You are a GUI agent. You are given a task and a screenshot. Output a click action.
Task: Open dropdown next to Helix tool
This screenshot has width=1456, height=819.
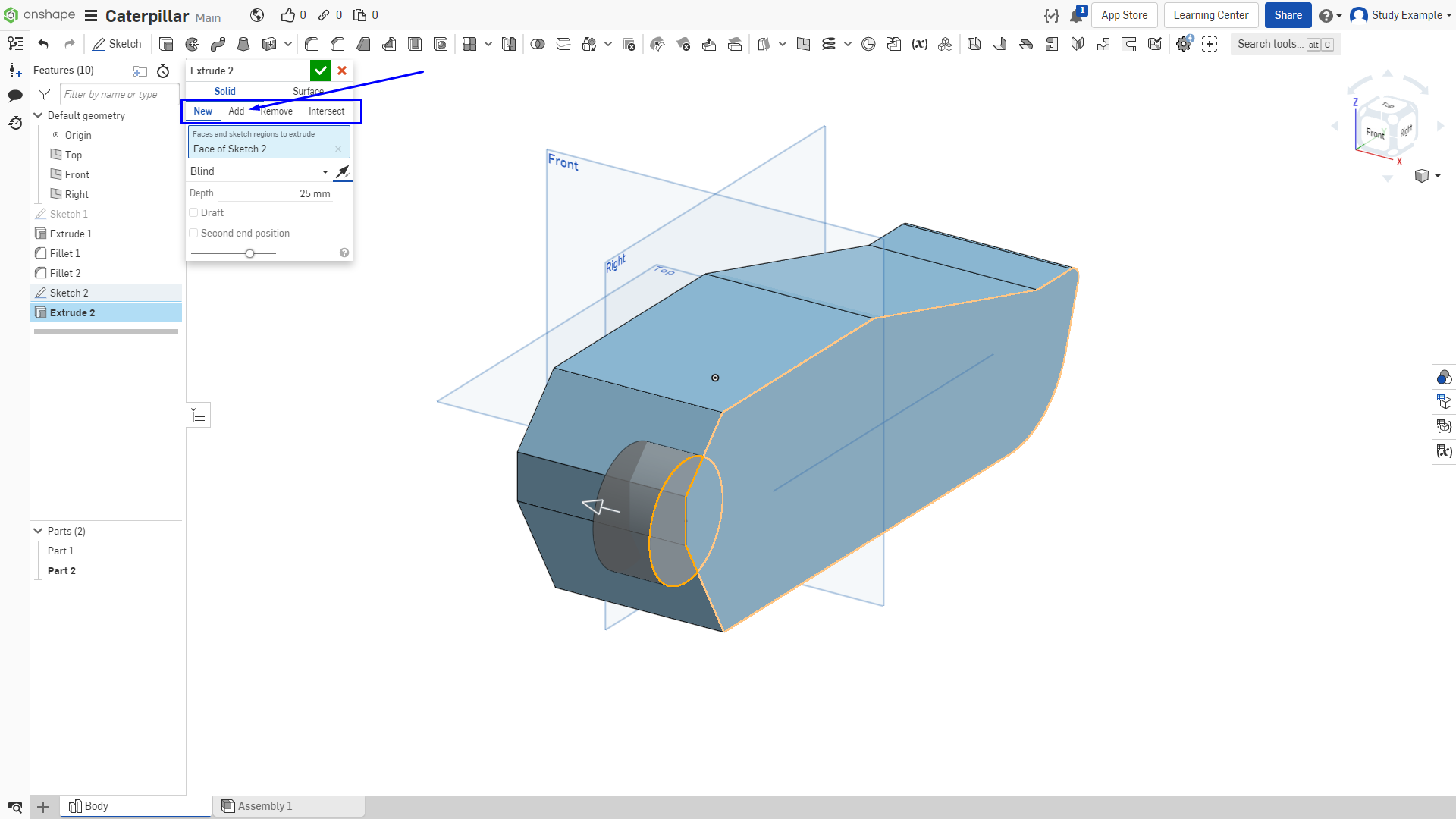tap(848, 44)
